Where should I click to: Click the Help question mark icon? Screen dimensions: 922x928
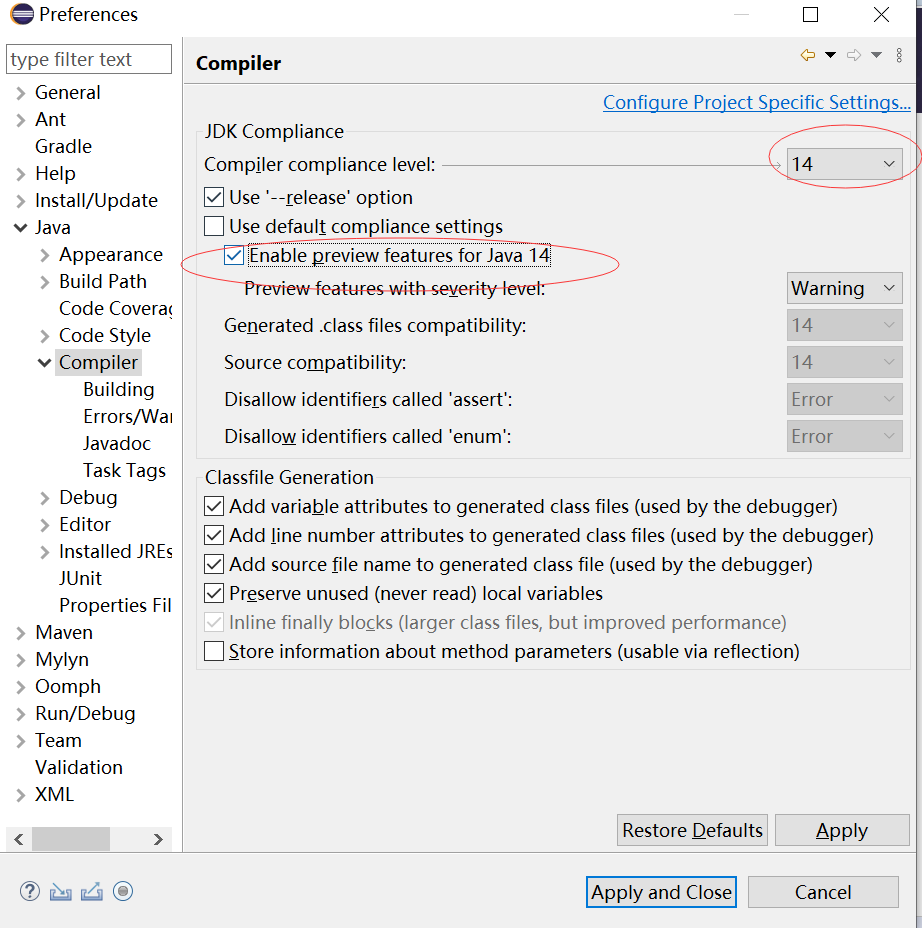[x=30, y=891]
